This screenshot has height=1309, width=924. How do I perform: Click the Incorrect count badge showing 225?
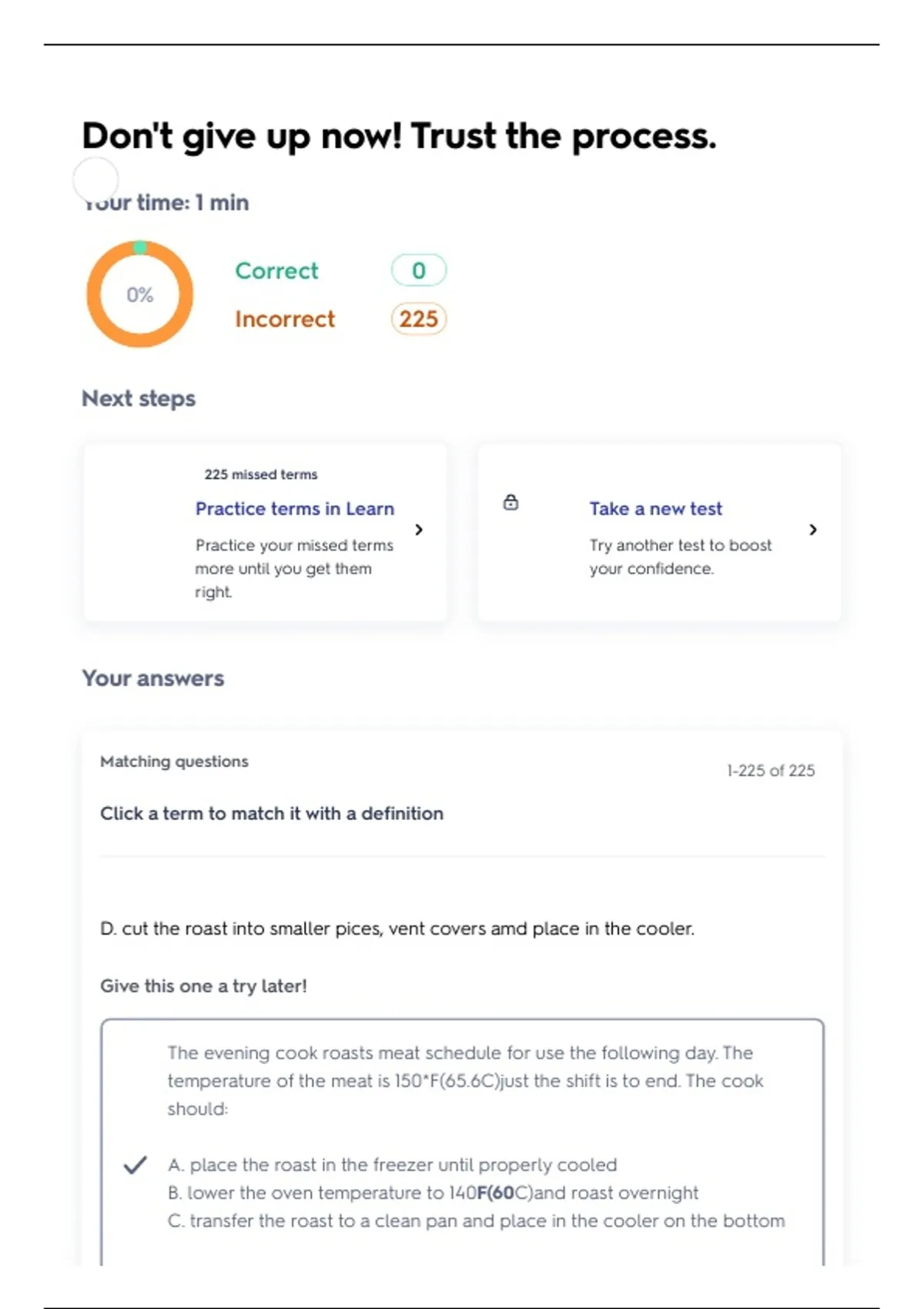point(418,319)
